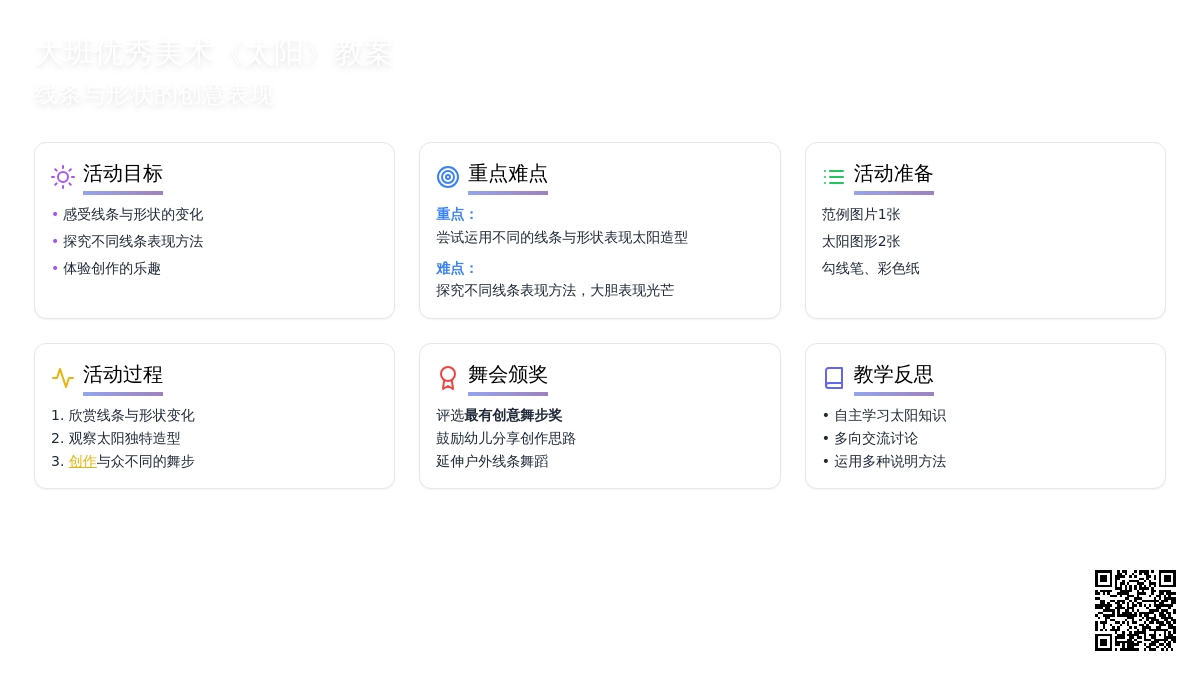Click the list icon beside 活动准备
The image size is (1200, 675).
834,177
